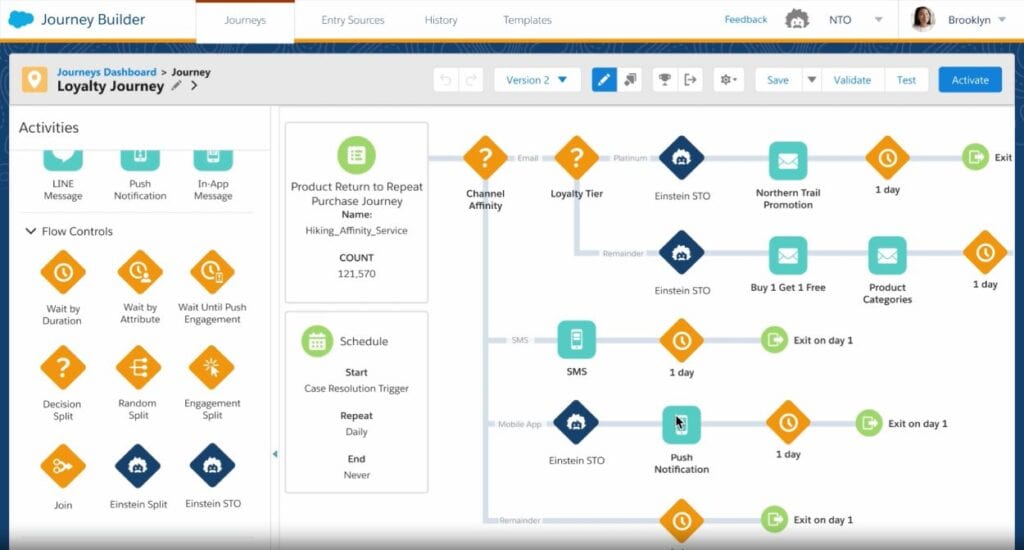Viewport: 1024px width, 550px height.
Task: Click the 1 day wait after Northern Trail Promotion
Action: (887, 158)
